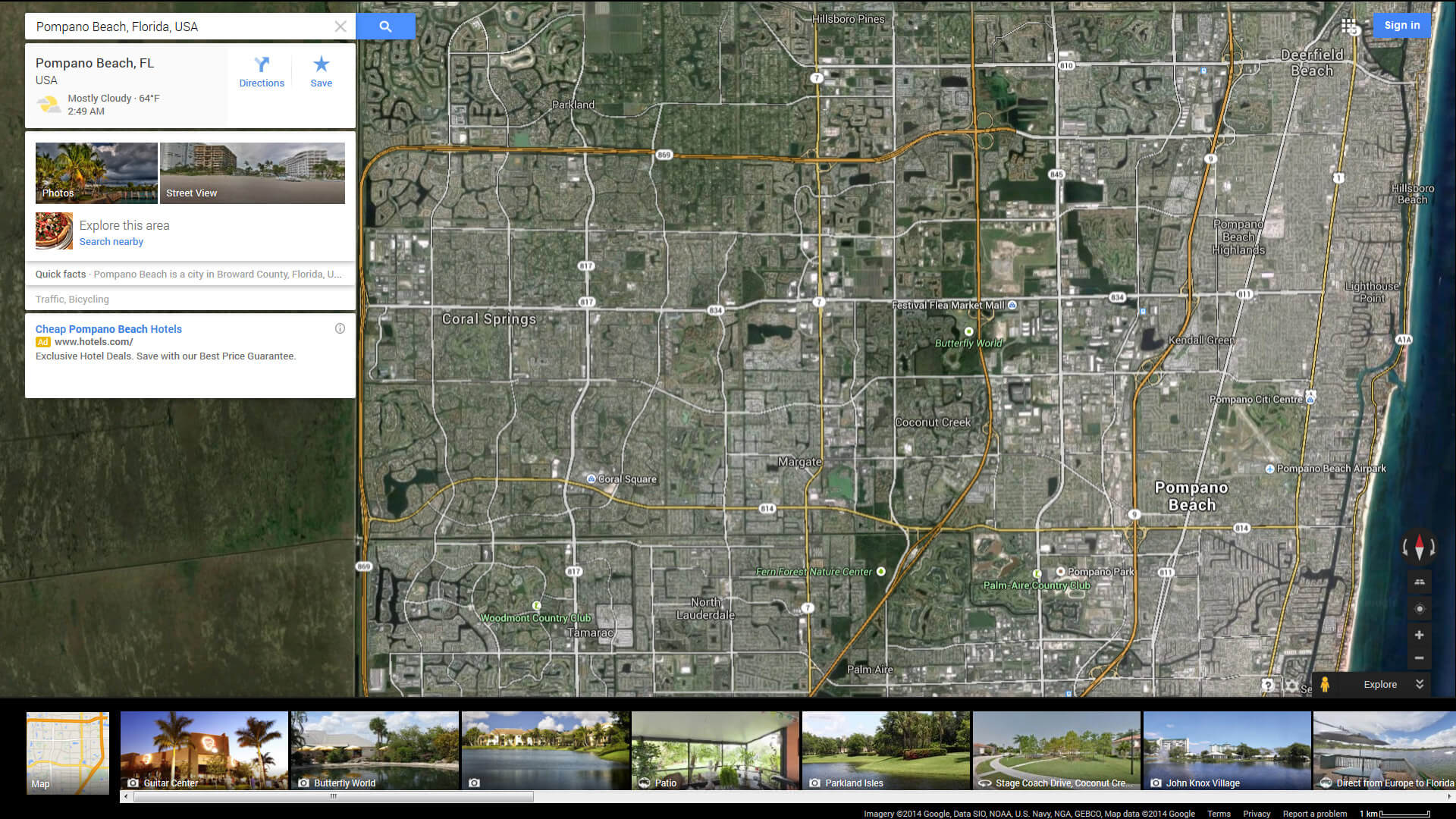
Task: Zoom out with minus button
Action: coord(1419,658)
